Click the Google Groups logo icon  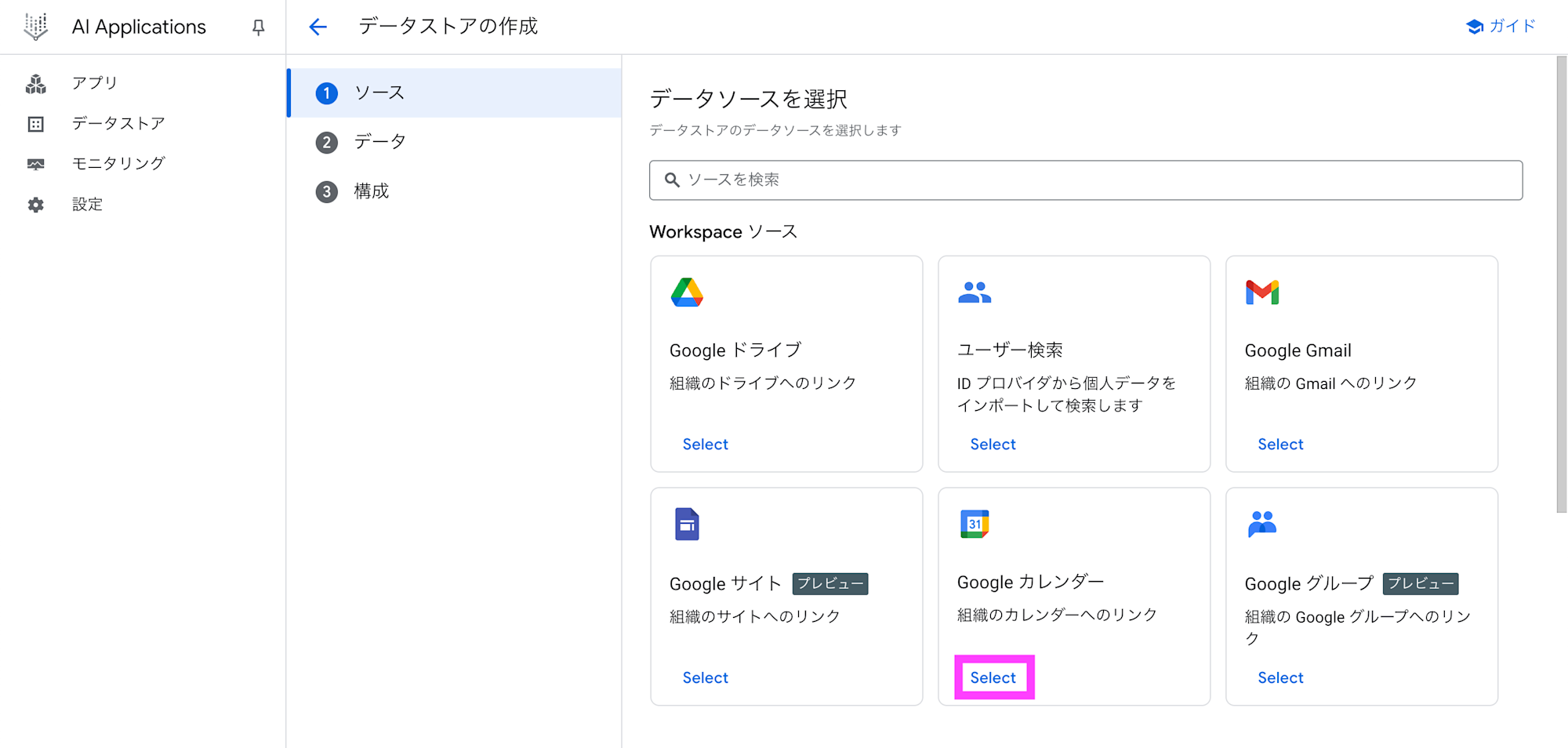(1262, 523)
